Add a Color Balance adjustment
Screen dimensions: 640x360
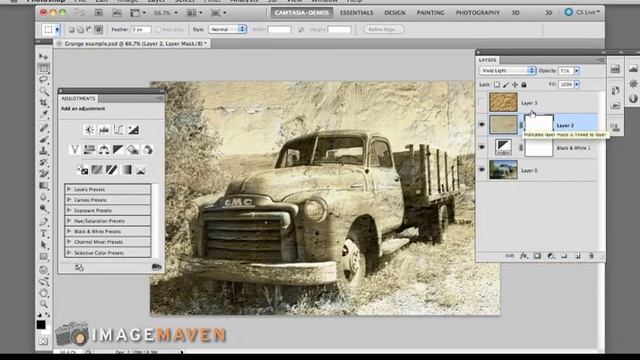pyautogui.click(x=104, y=150)
